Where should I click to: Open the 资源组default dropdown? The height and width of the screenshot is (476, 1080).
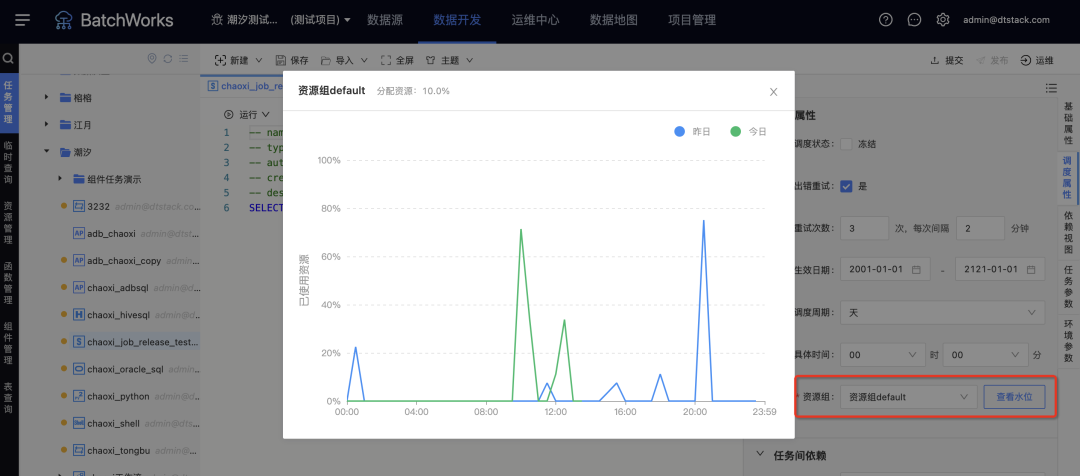click(x=908, y=397)
